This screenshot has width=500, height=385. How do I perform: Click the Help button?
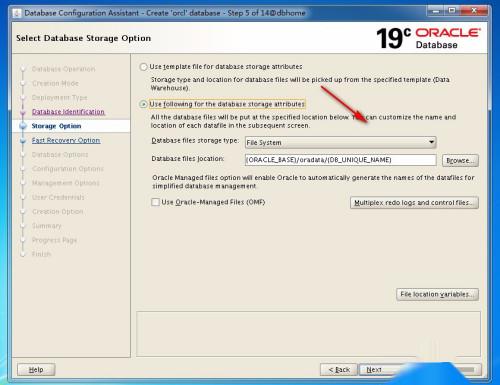36,370
